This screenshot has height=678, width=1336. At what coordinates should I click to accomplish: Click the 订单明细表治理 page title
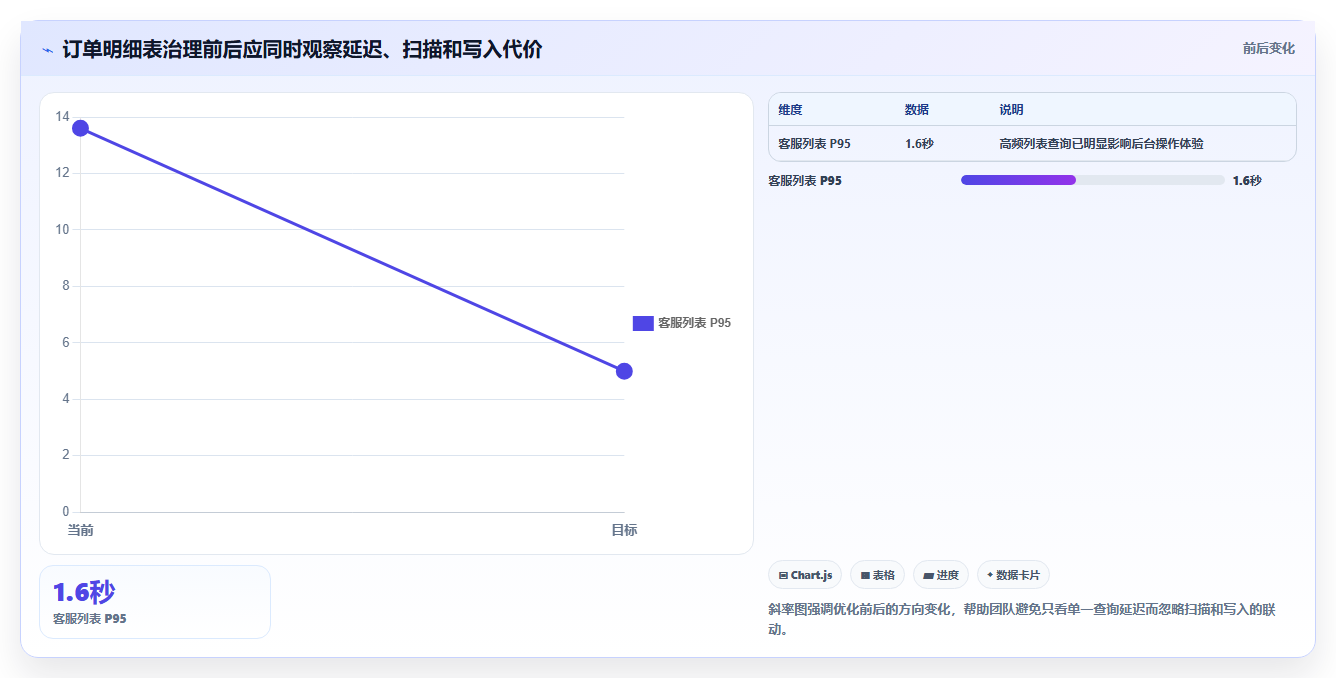pos(302,50)
